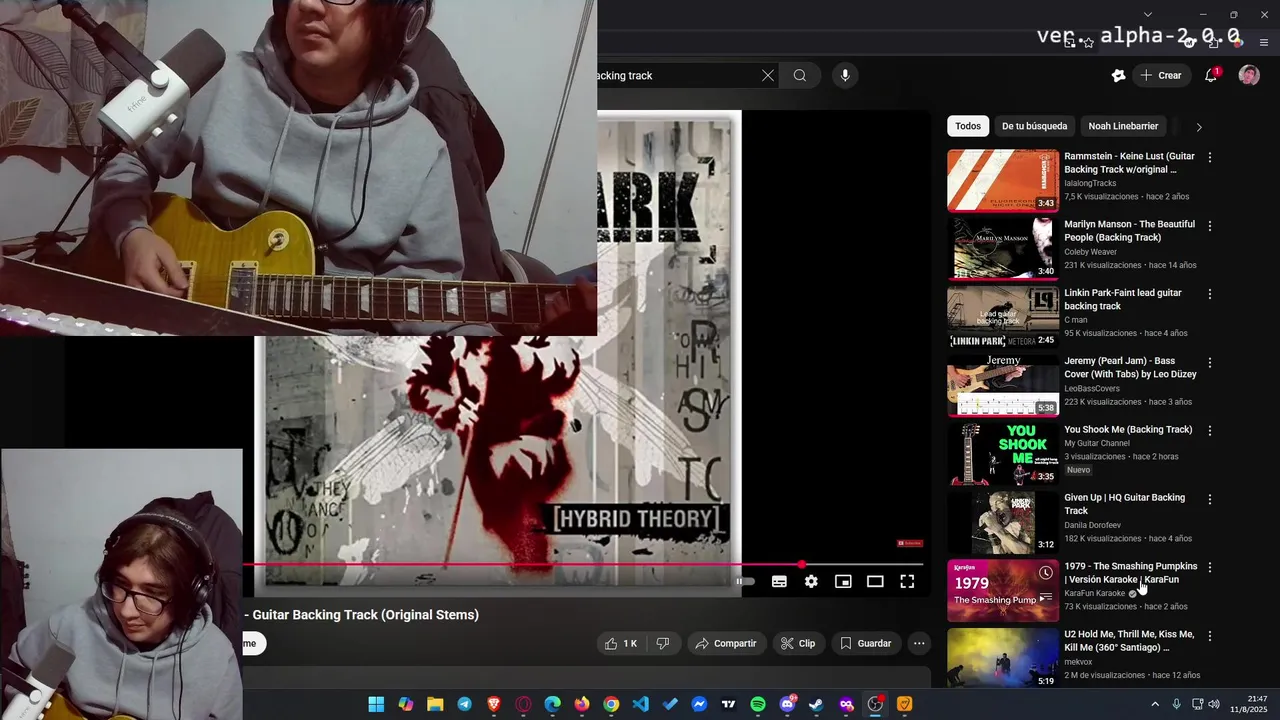The height and width of the screenshot is (720, 1280).
Task: Open volume control in system tray
Action: click(1214, 704)
